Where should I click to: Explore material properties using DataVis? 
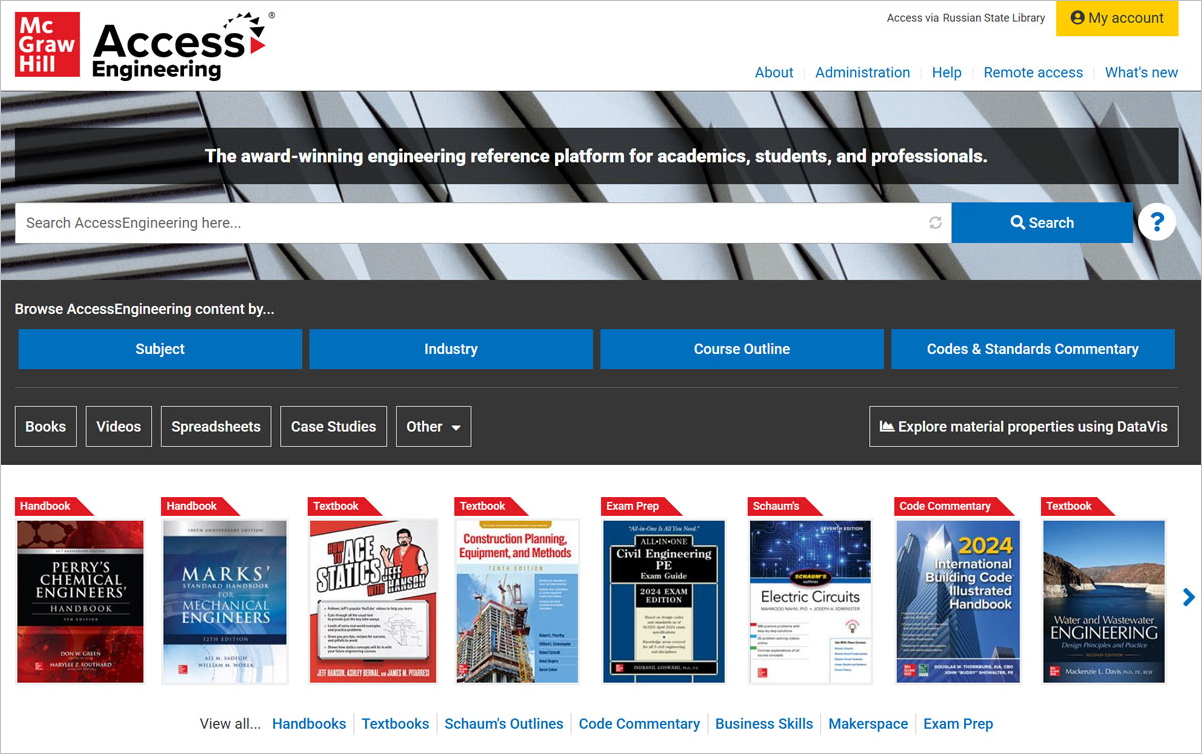(x=1024, y=426)
